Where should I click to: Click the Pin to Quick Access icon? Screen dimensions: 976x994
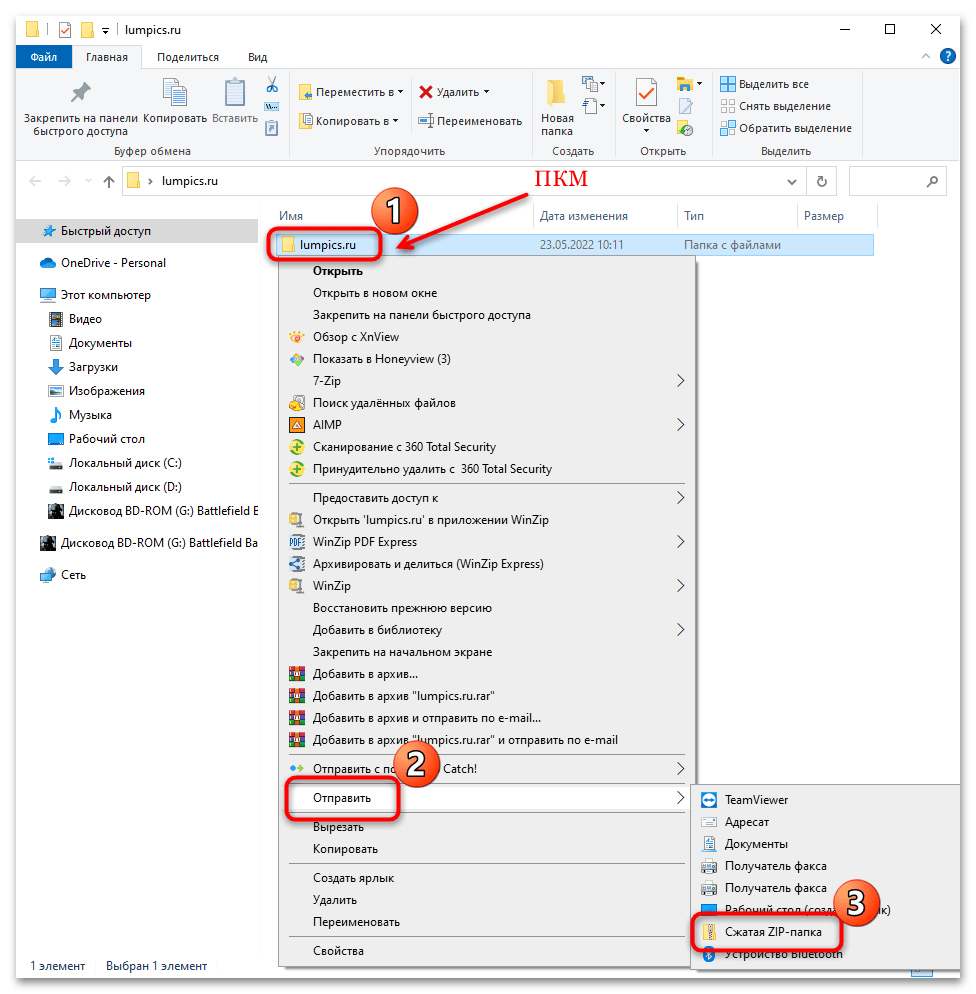[x=80, y=93]
